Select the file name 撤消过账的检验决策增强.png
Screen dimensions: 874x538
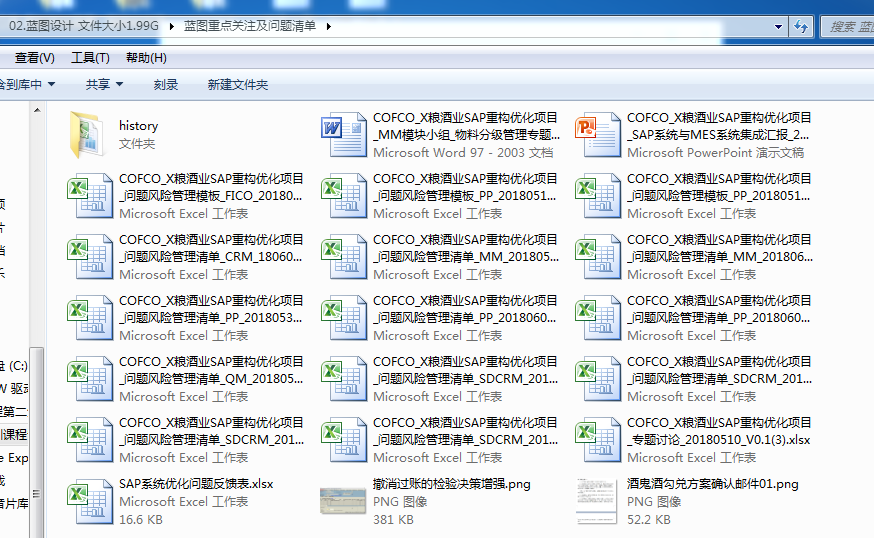click(x=451, y=483)
